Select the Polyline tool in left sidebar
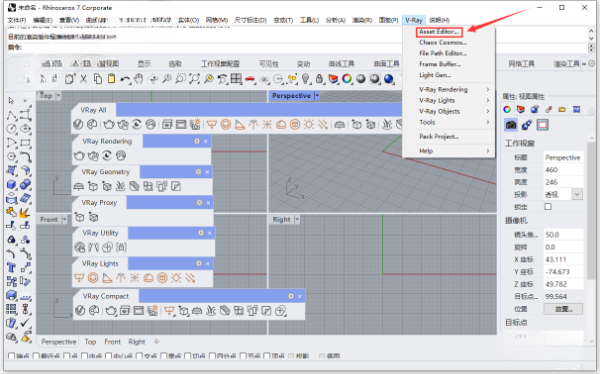Image resolution: width=600 pixels, height=374 pixels. (x=11, y=115)
